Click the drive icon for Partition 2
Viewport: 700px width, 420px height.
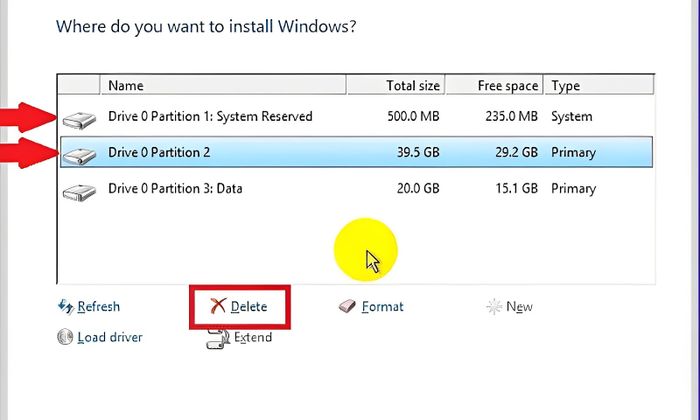79,156
